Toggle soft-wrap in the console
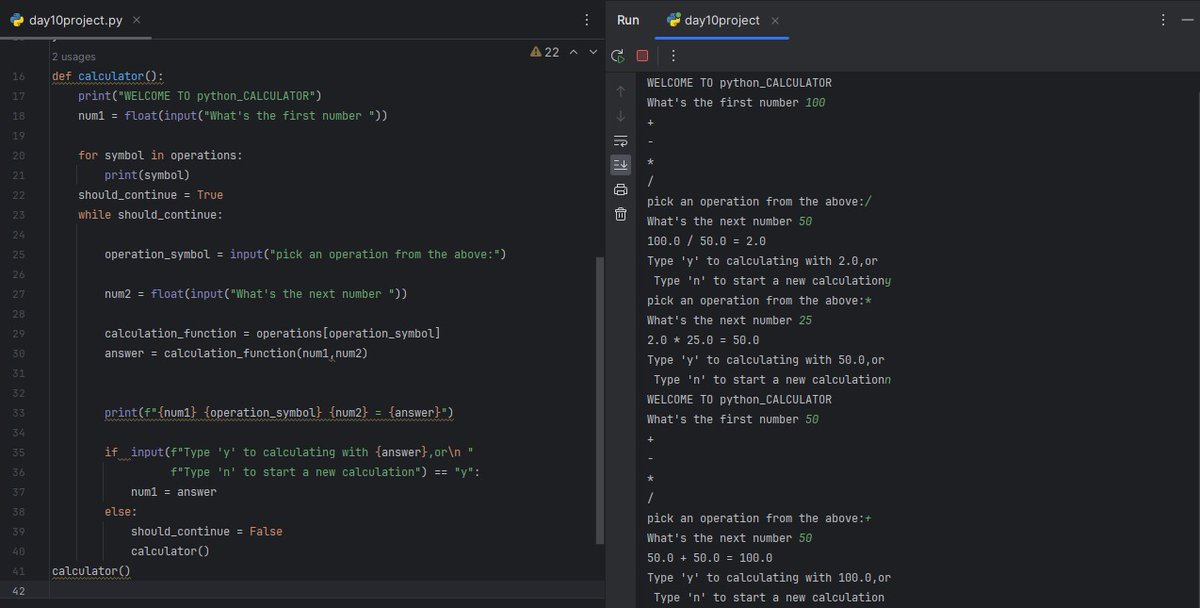This screenshot has width=1200, height=608. tap(620, 140)
